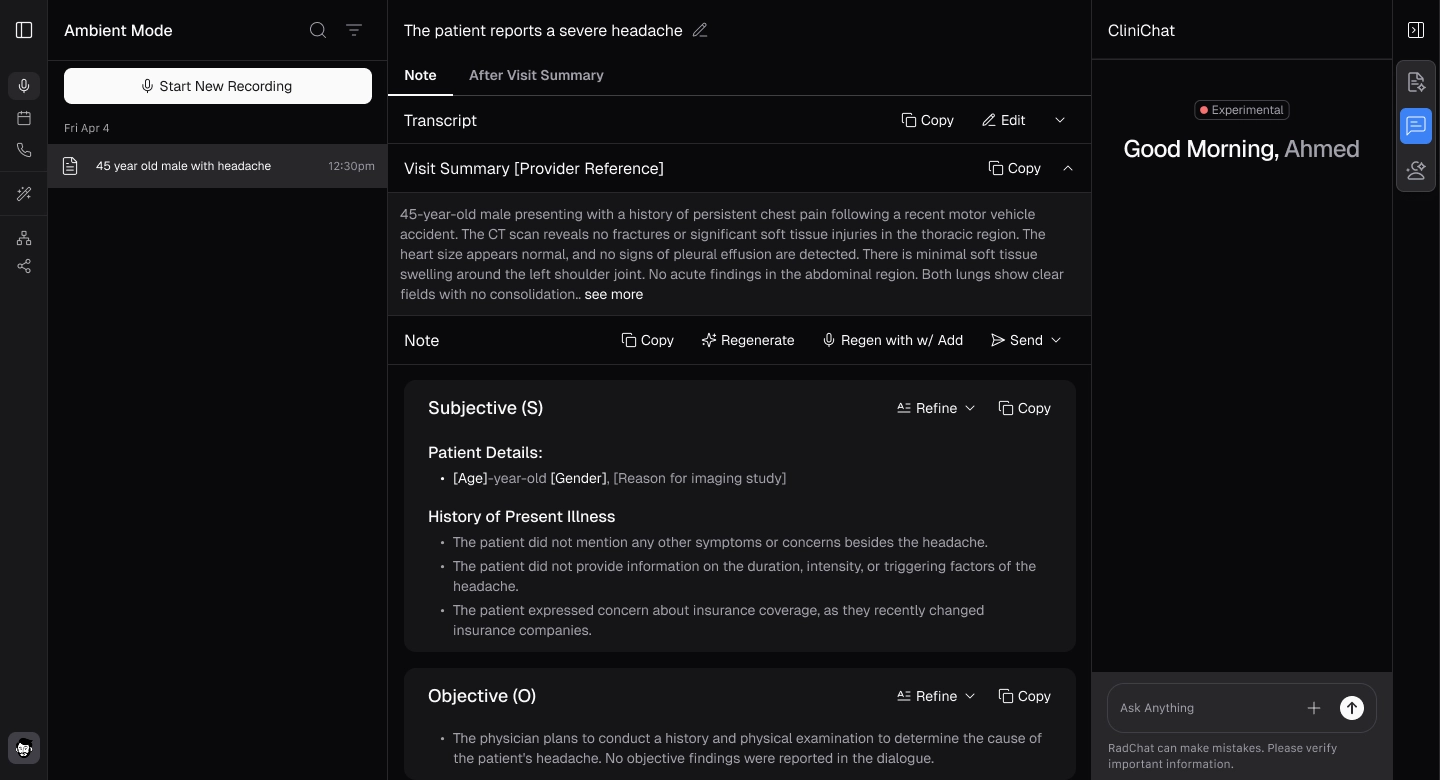
Task: Open the filter icon in Ambient Mode
Action: [x=354, y=30]
